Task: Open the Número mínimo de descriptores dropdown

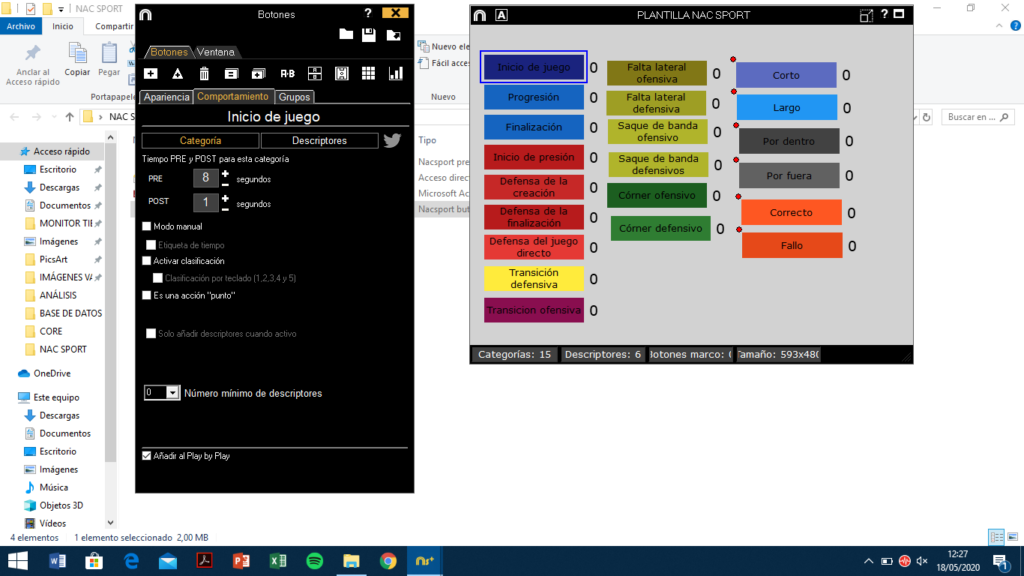Action: click(172, 393)
